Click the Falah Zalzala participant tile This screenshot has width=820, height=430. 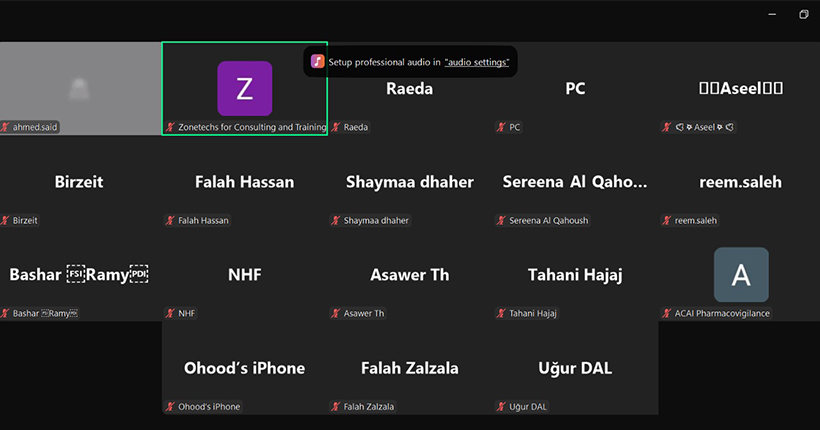point(410,368)
